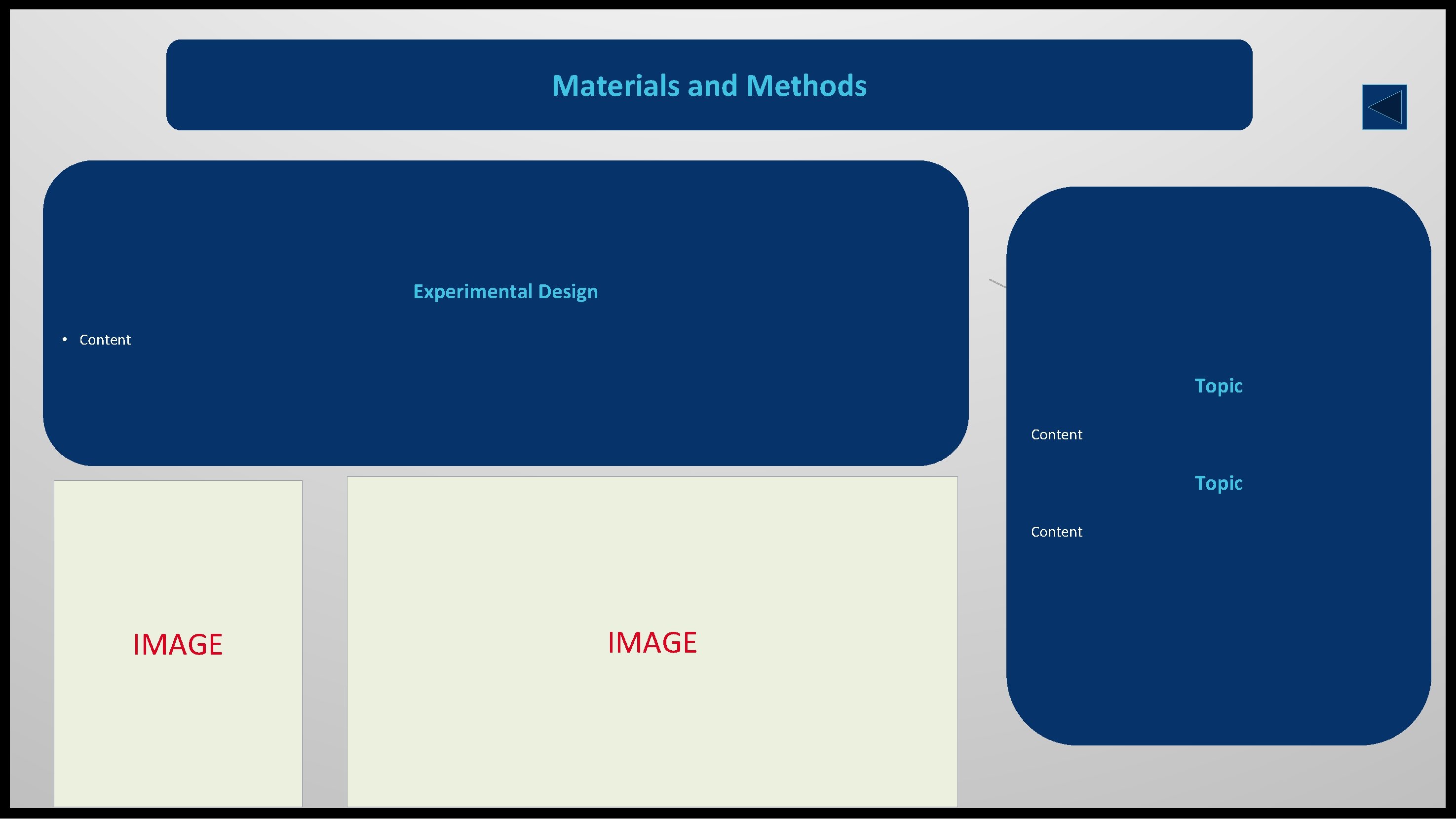Screen dimensions: 1456x819
Task: Select the Materials and Methods title text
Action: (x=709, y=86)
